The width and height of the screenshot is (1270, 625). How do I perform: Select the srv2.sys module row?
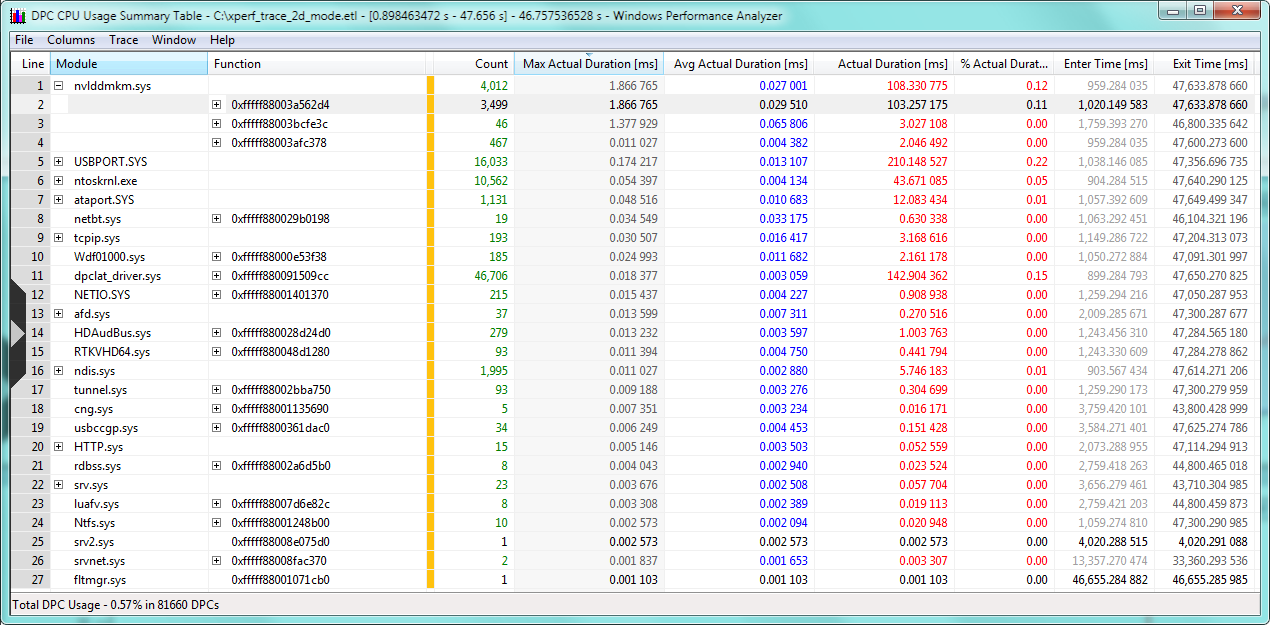click(634, 542)
